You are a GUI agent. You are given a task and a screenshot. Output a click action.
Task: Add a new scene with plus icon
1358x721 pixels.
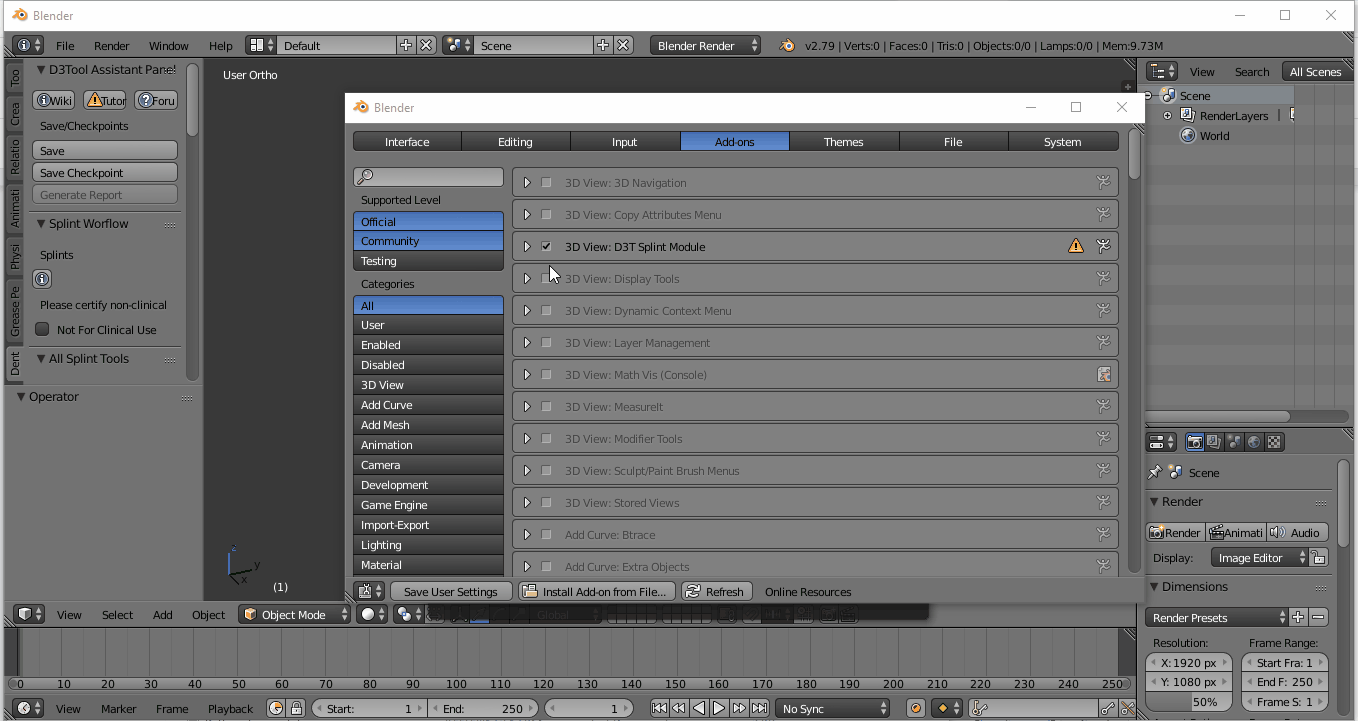tap(603, 45)
